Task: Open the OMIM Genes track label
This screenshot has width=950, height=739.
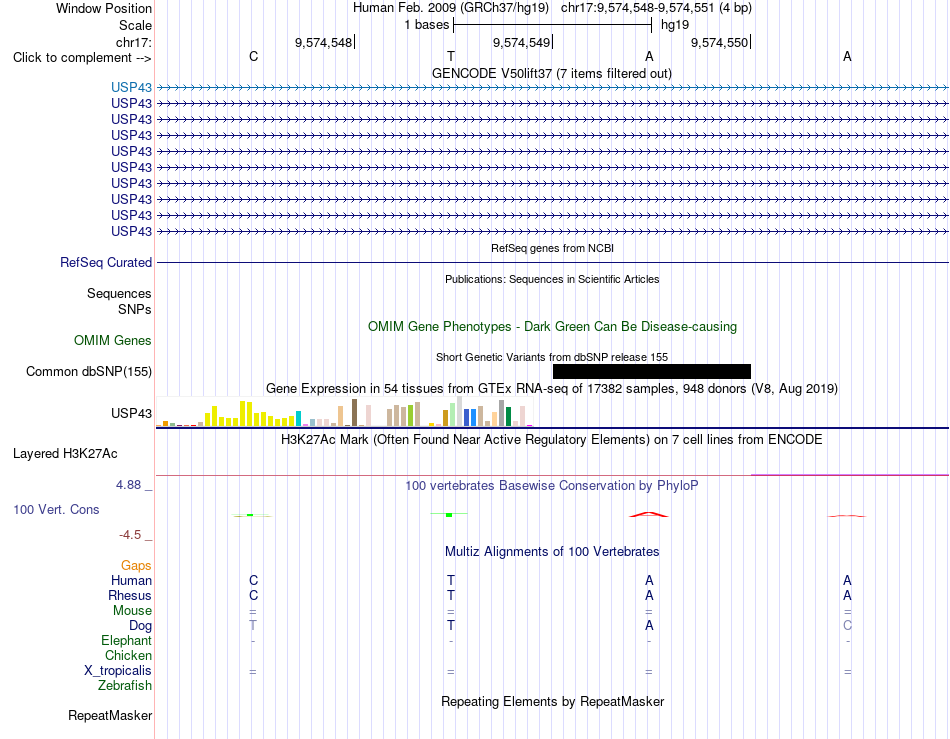Action: coord(113,340)
